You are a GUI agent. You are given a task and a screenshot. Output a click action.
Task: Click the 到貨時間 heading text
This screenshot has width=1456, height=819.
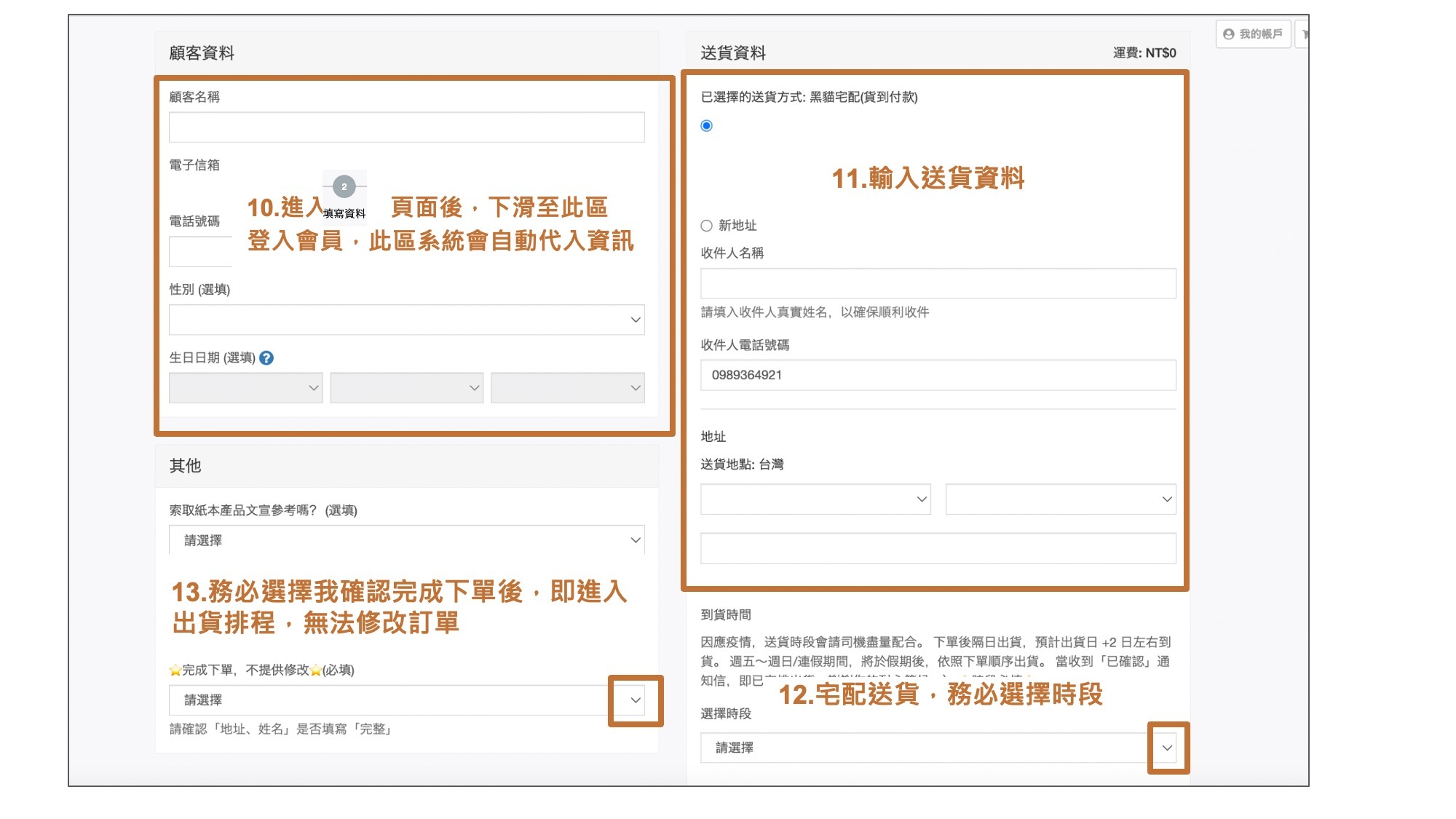[x=726, y=614]
